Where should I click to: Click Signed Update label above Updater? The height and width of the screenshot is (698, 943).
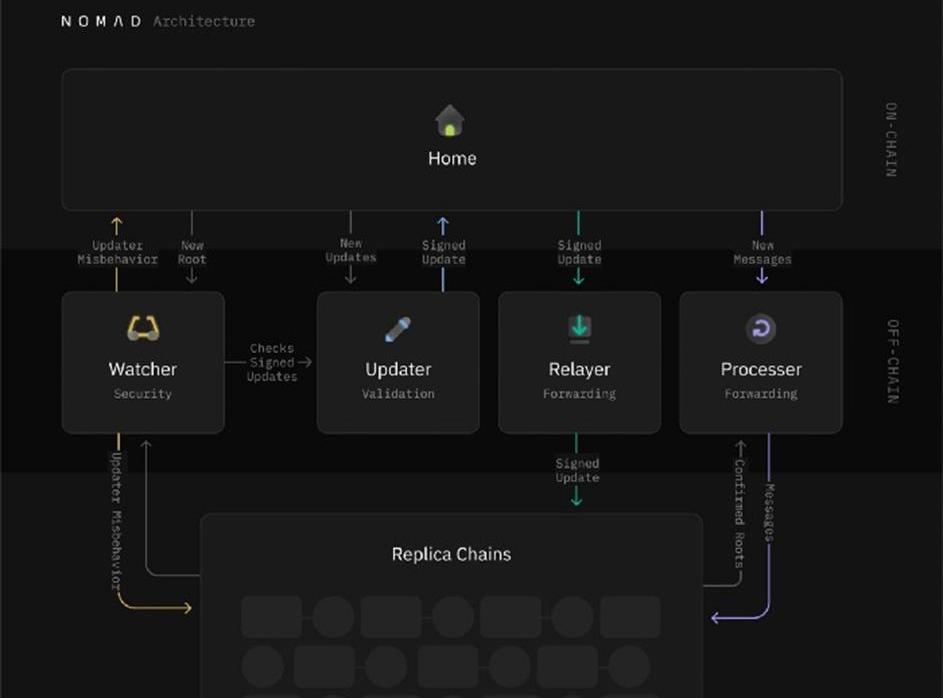pos(443,253)
